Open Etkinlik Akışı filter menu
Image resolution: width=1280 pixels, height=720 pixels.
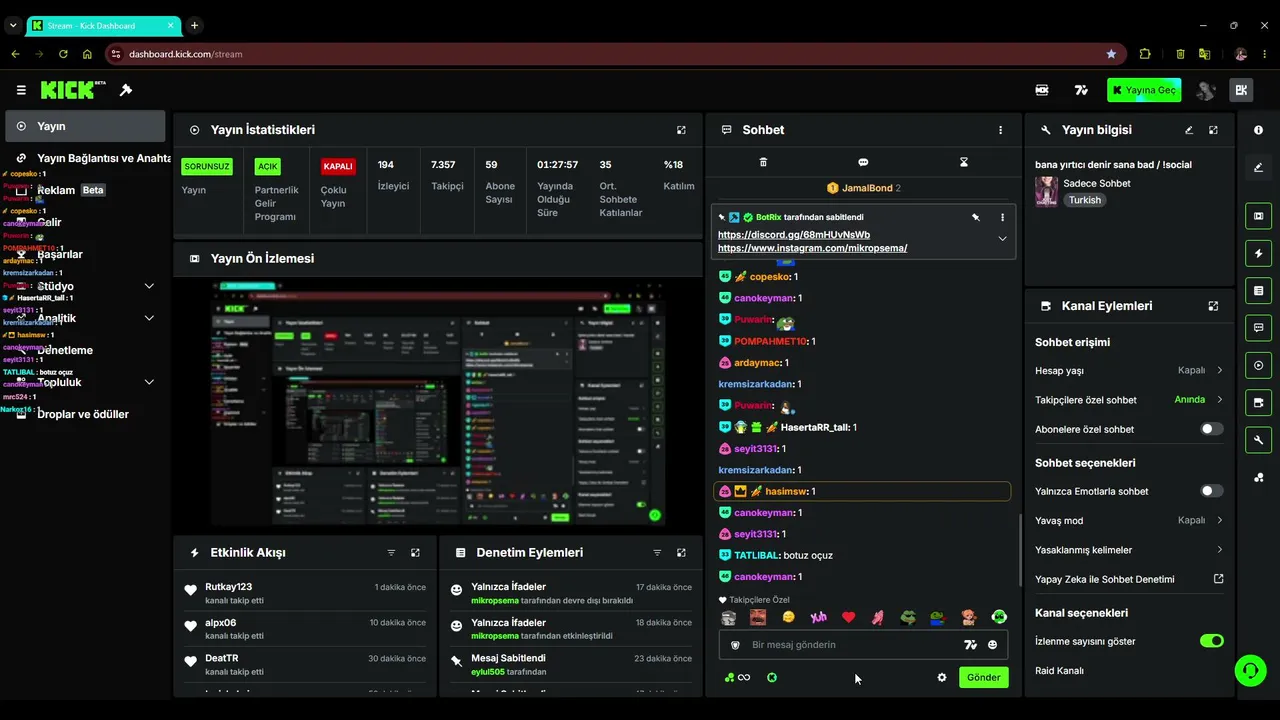[x=391, y=553]
